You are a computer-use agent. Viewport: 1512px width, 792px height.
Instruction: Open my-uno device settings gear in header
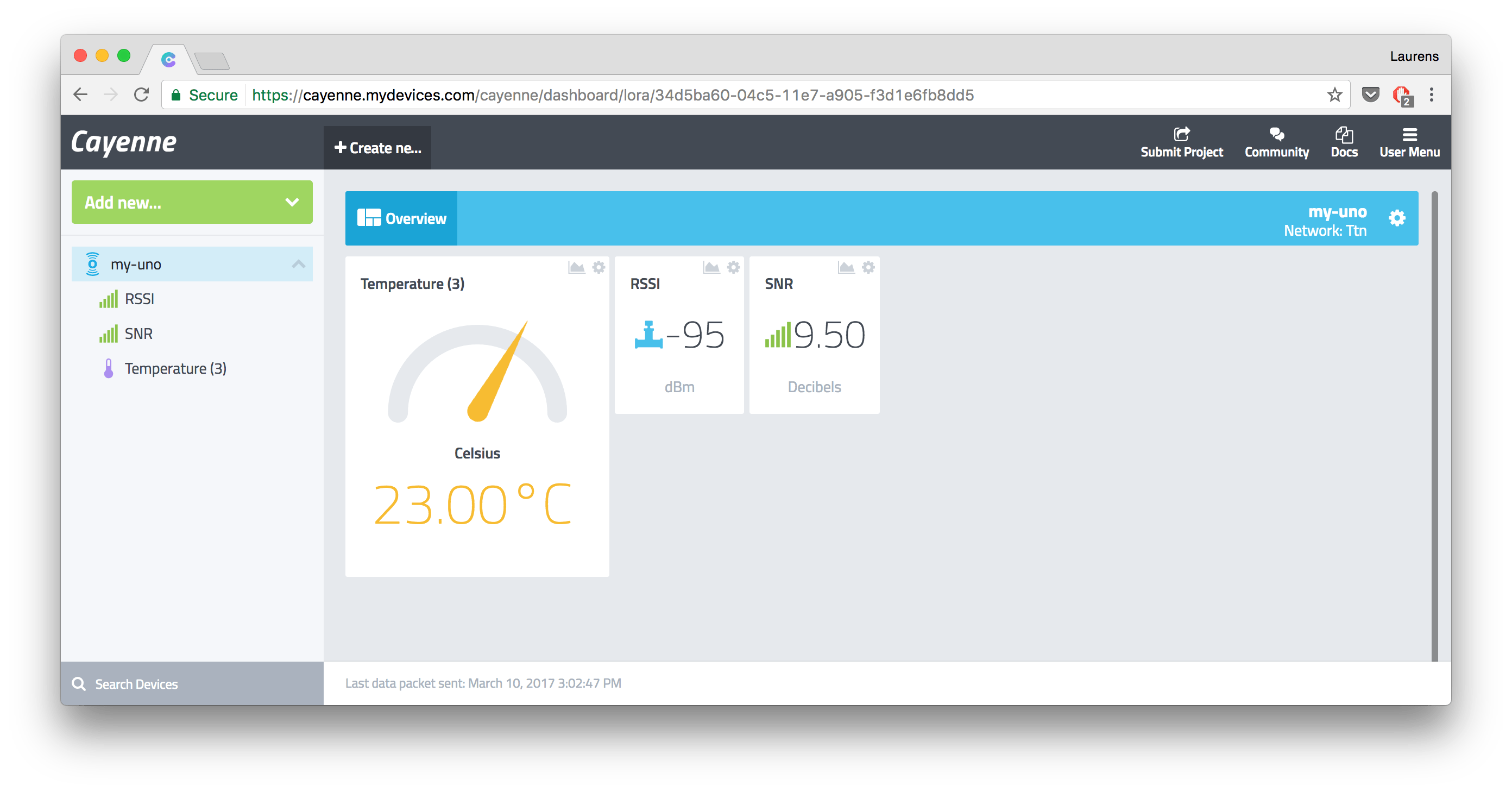coord(1397,218)
